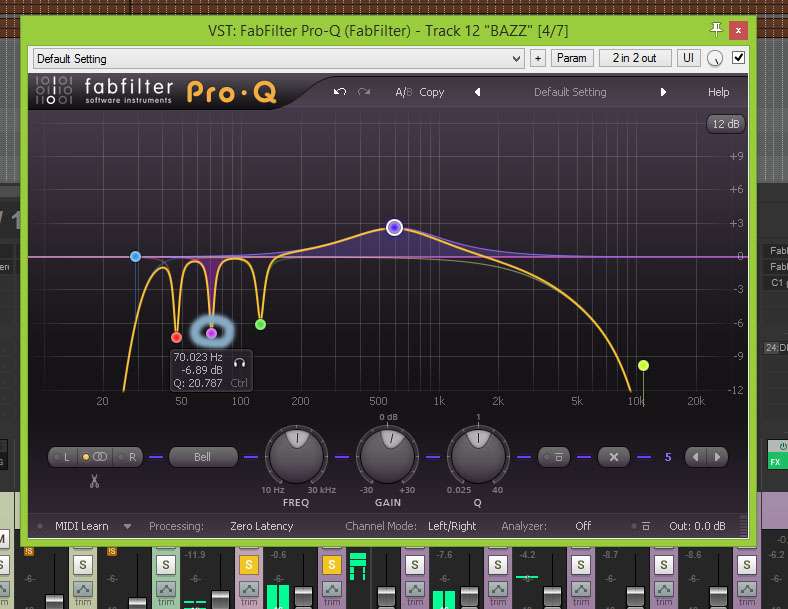Click the envelope icon on the green mixer strip
The height and width of the screenshot is (609, 788).
click(x=165, y=589)
